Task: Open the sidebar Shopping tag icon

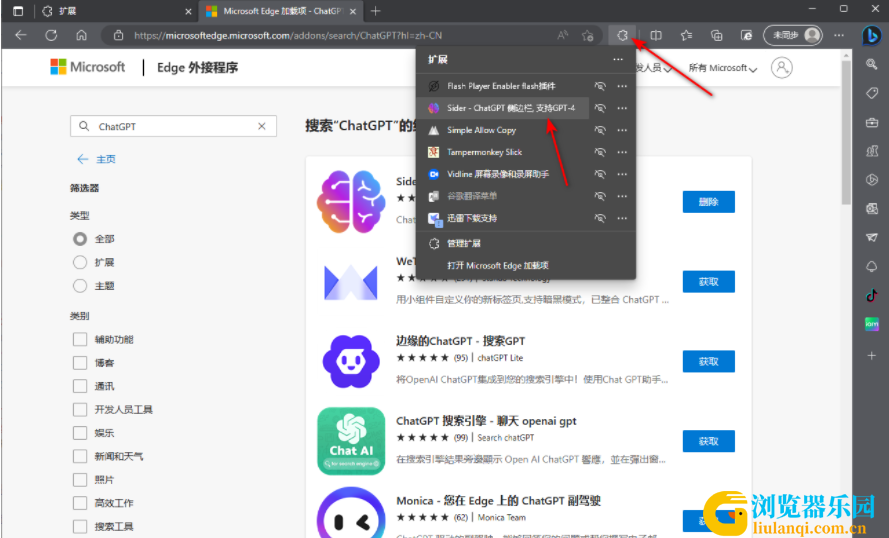Action: click(872, 93)
